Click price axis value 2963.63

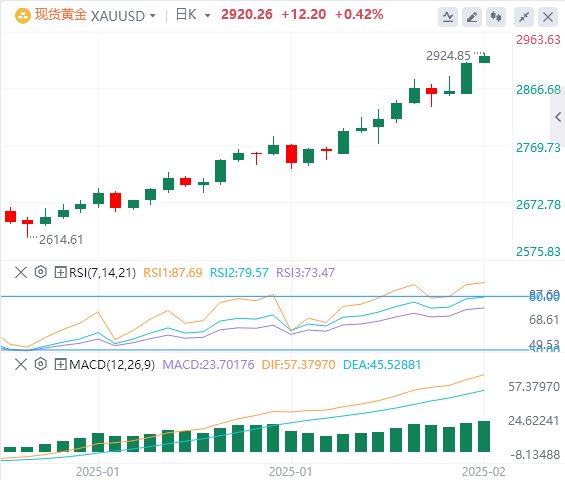pos(538,40)
